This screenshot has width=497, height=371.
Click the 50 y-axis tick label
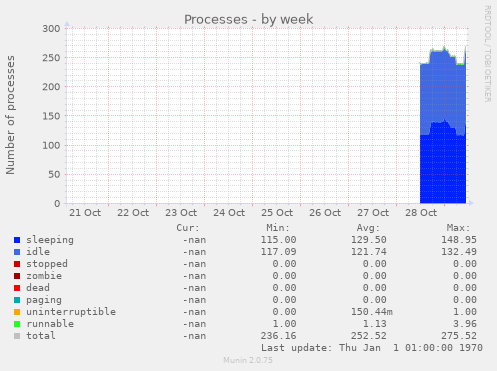tap(54, 174)
